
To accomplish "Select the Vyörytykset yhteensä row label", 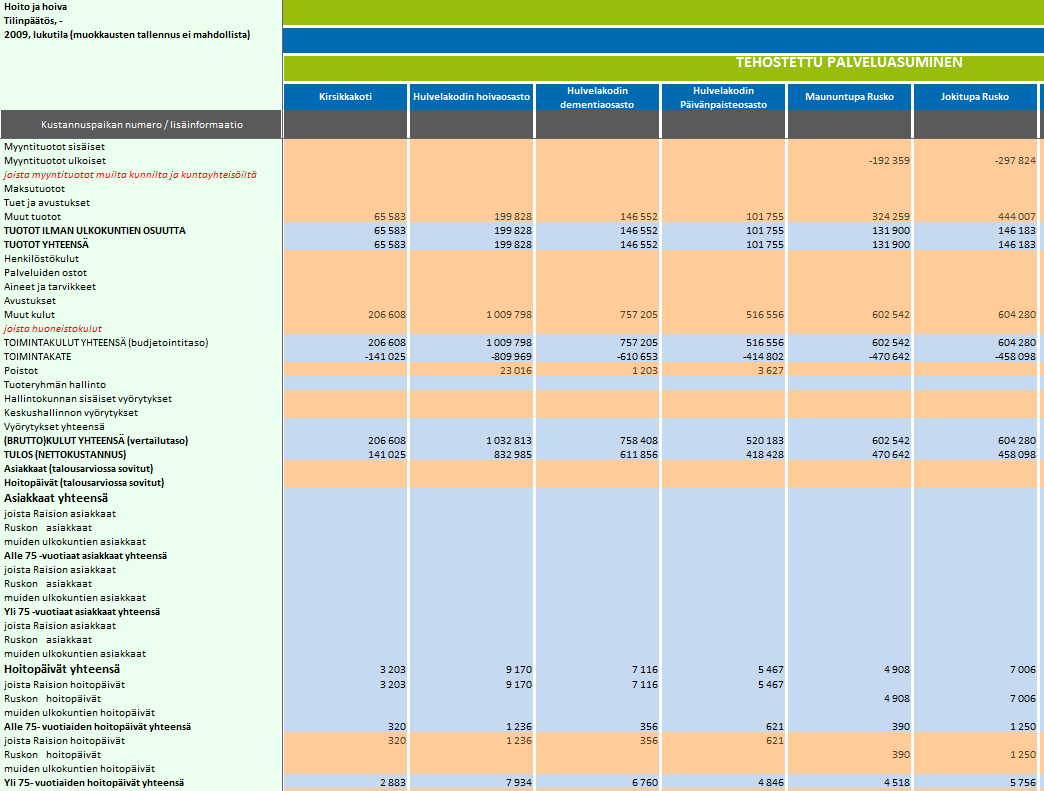I will pyautogui.click(x=54, y=426).
